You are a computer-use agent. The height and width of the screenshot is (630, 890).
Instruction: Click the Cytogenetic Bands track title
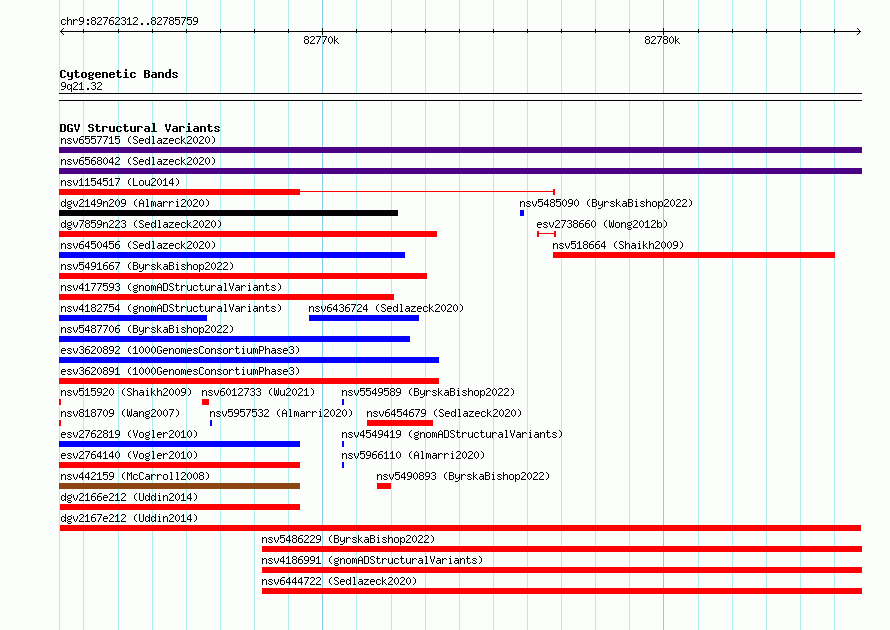[x=119, y=74]
